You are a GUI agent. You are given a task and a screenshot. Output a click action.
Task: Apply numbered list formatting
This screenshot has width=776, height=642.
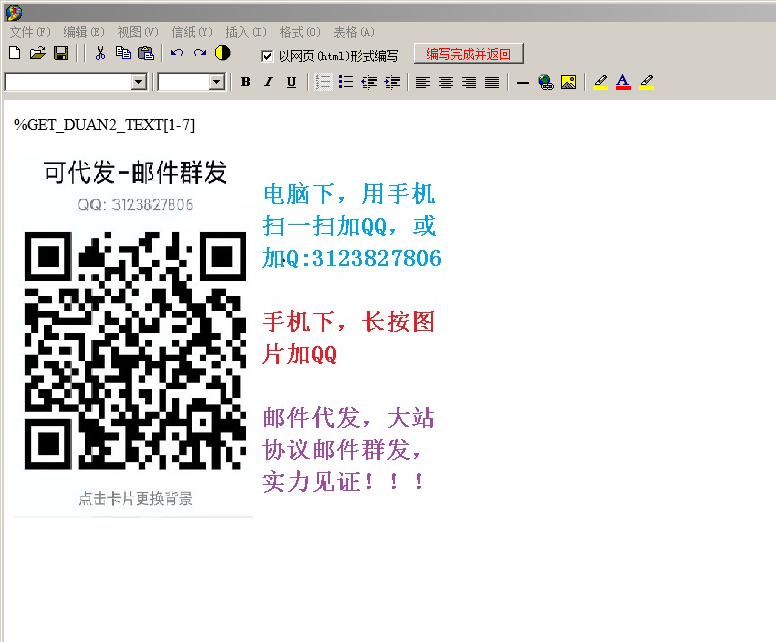323,82
